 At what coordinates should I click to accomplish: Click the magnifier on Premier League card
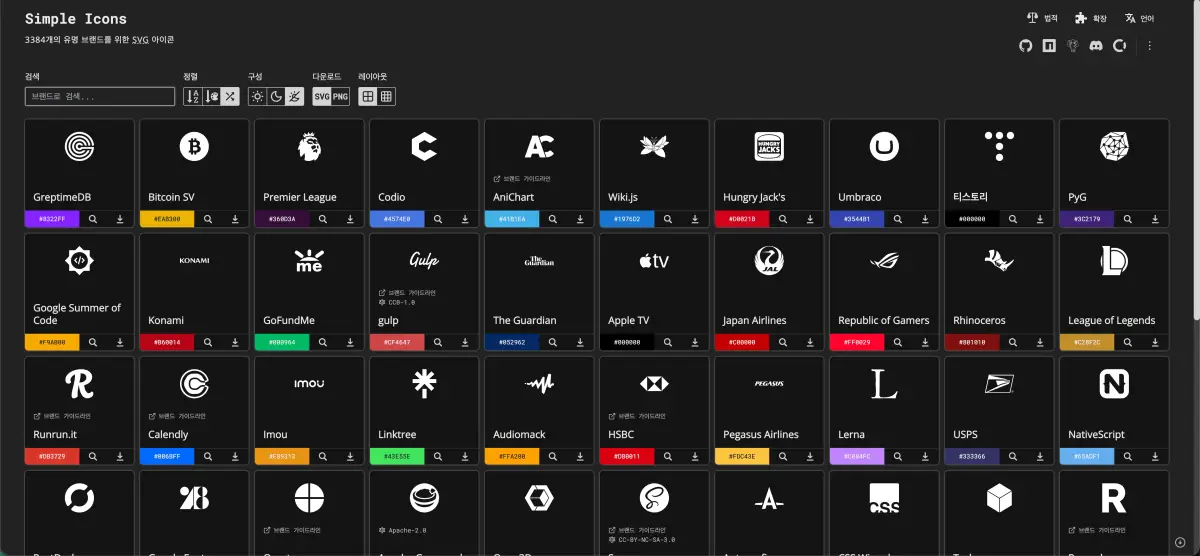pos(323,218)
